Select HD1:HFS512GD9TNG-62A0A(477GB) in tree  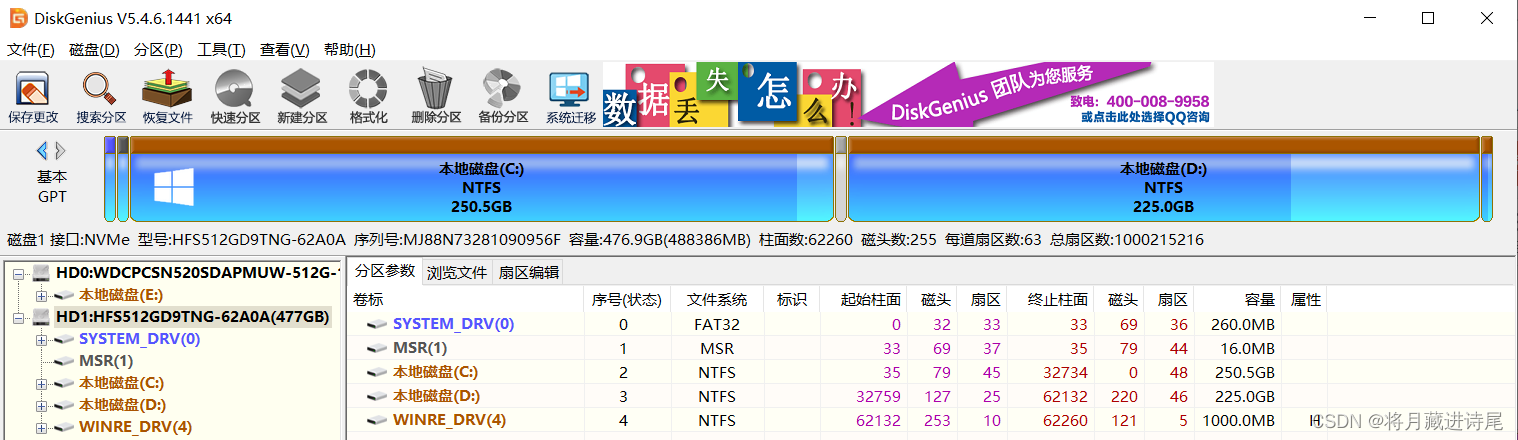pos(192,317)
